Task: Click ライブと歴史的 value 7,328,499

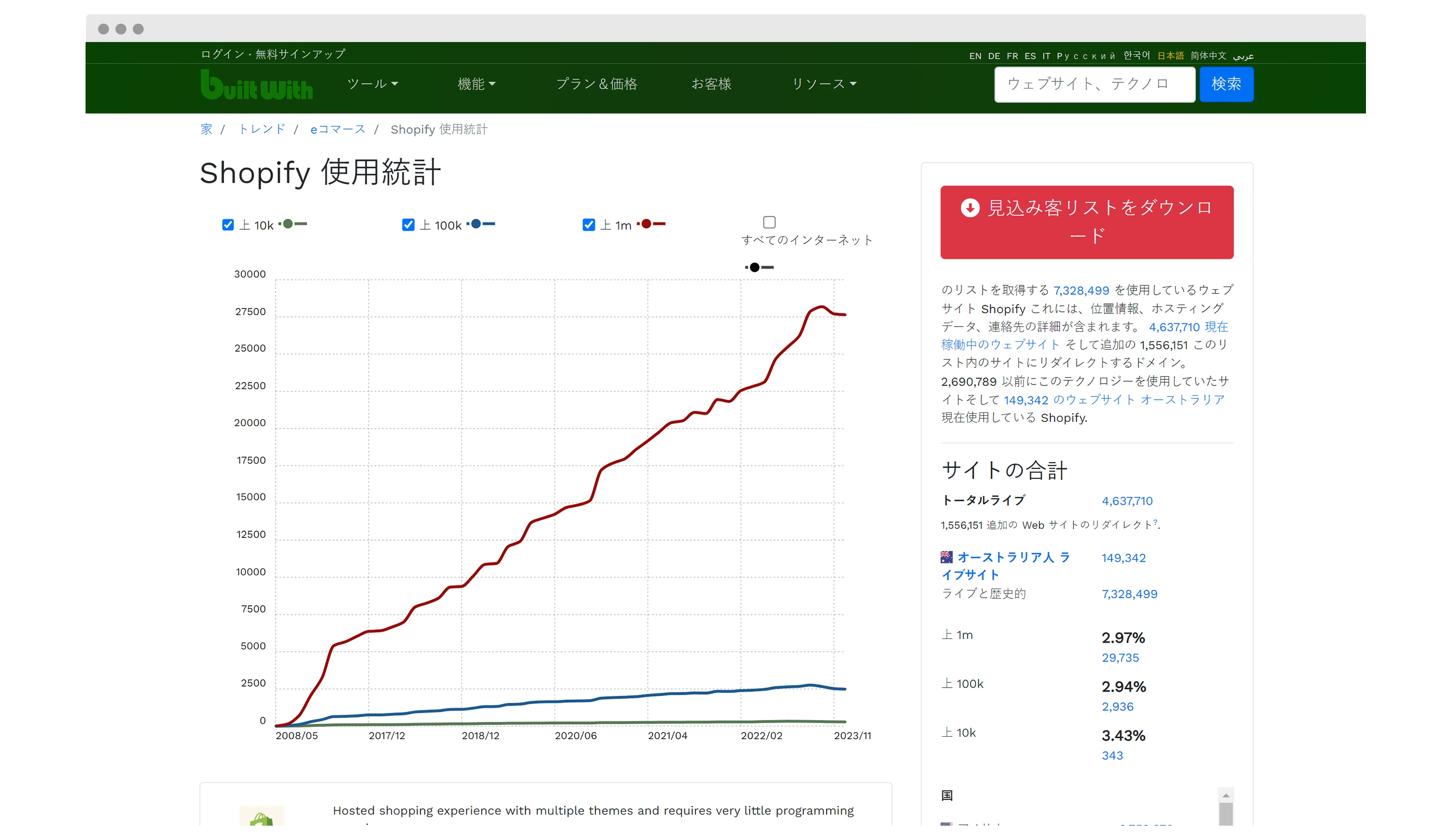Action: coord(1129,594)
